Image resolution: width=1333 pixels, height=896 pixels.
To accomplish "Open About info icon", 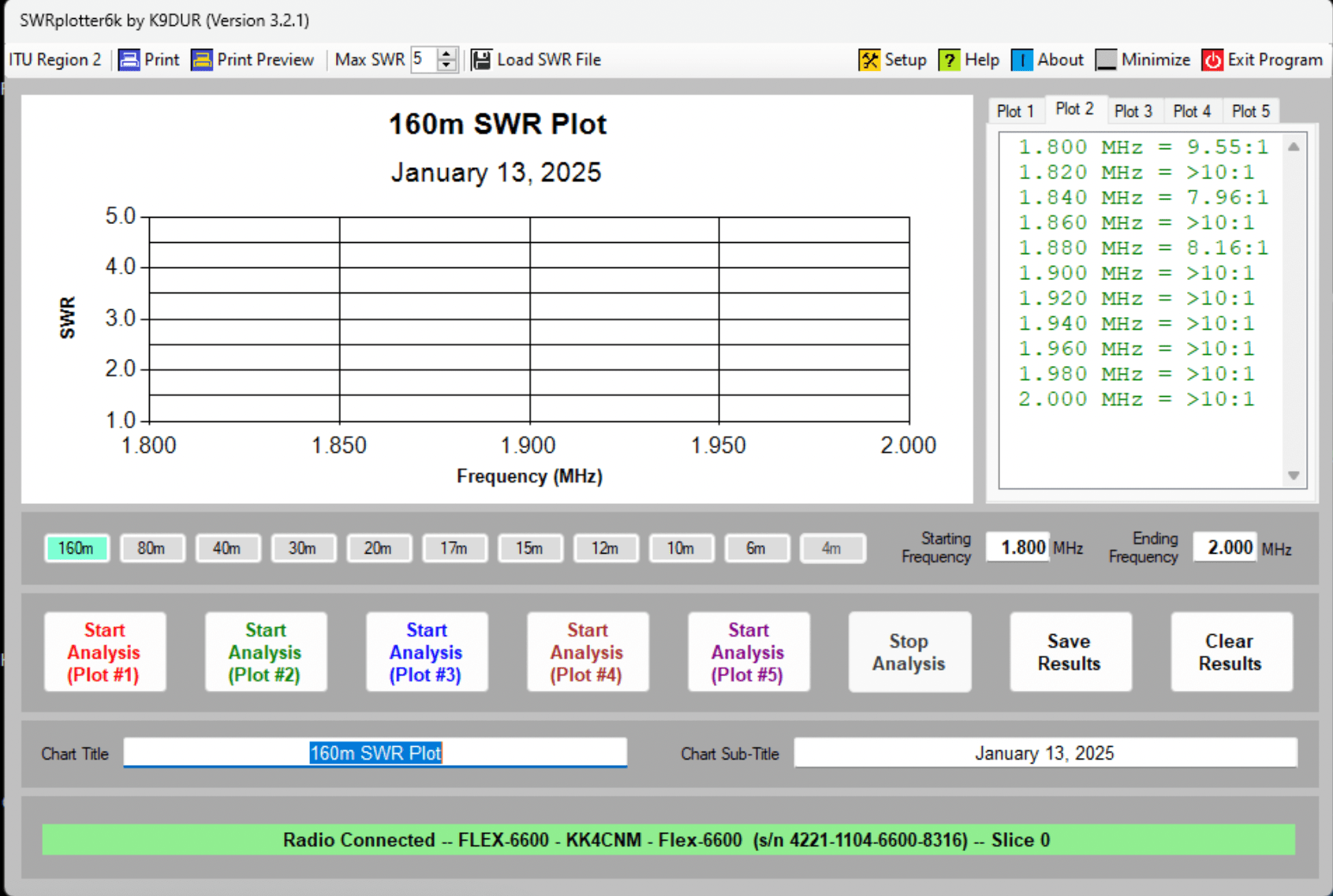I will point(1021,60).
